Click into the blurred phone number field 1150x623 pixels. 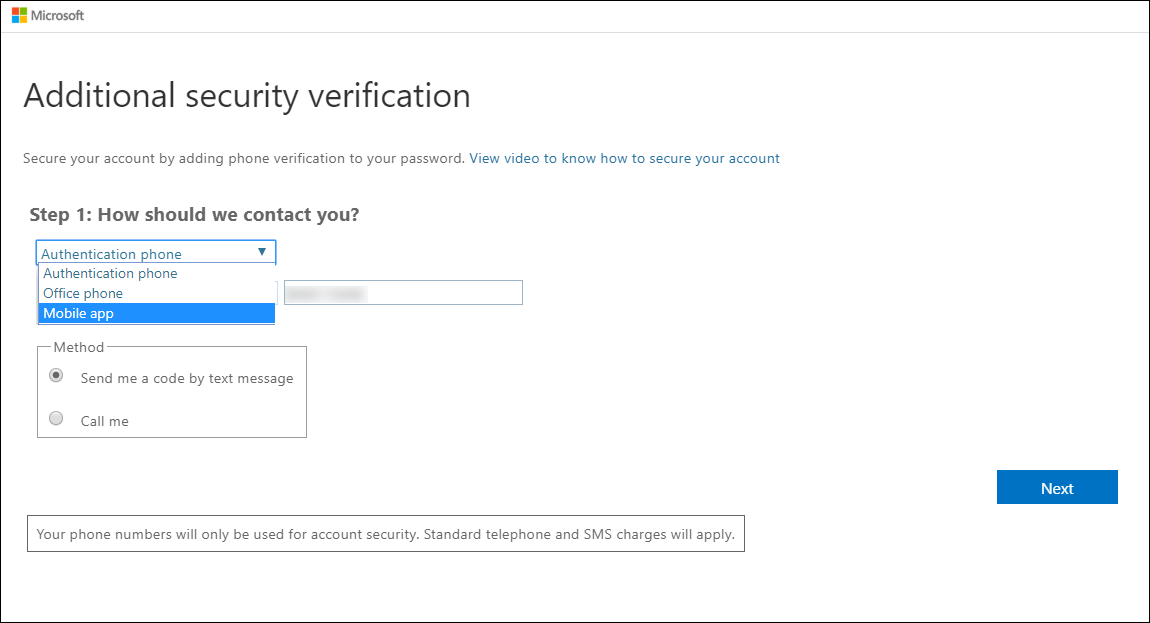403,292
